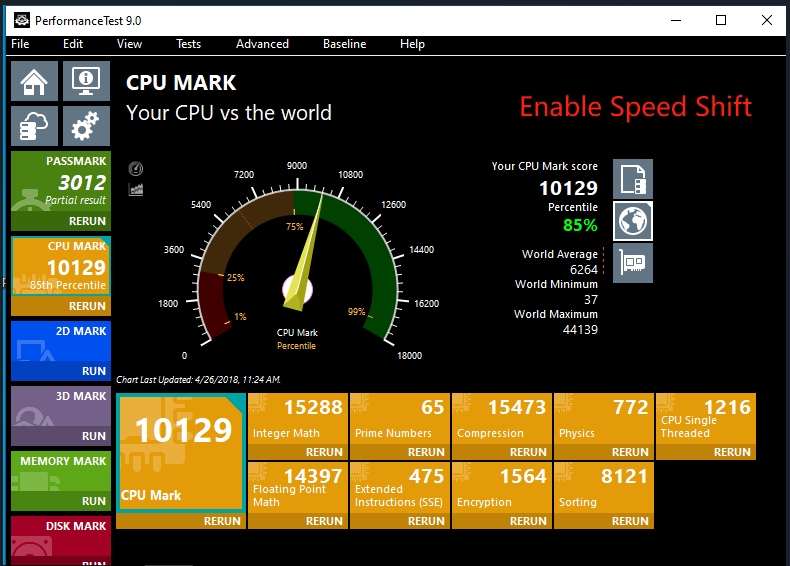Screen dimensions: 790x566
Task: Select the world globe comparison icon
Action: tap(633, 221)
